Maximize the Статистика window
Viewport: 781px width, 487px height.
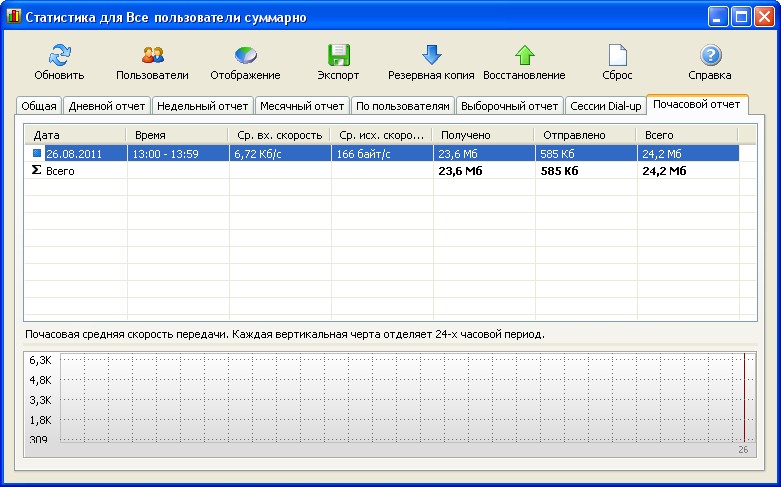pos(741,17)
